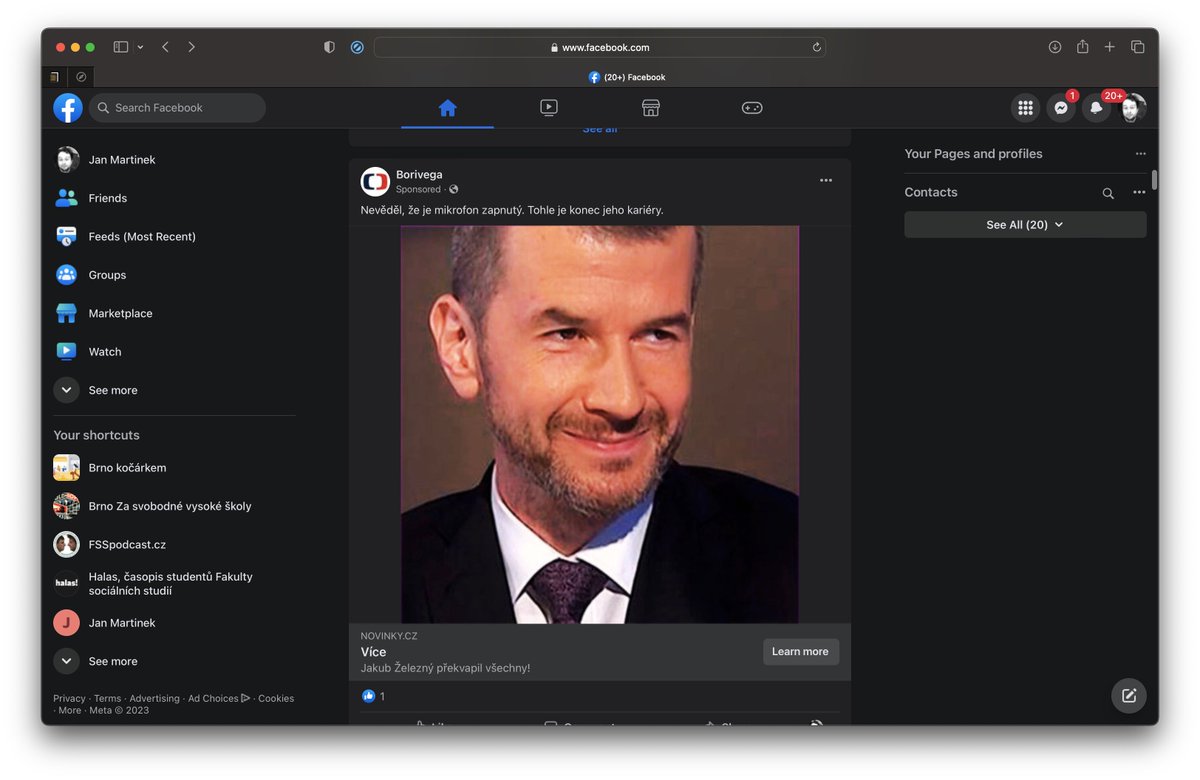Open the Terms footer link
The image size is (1200, 780).
click(107, 698)
